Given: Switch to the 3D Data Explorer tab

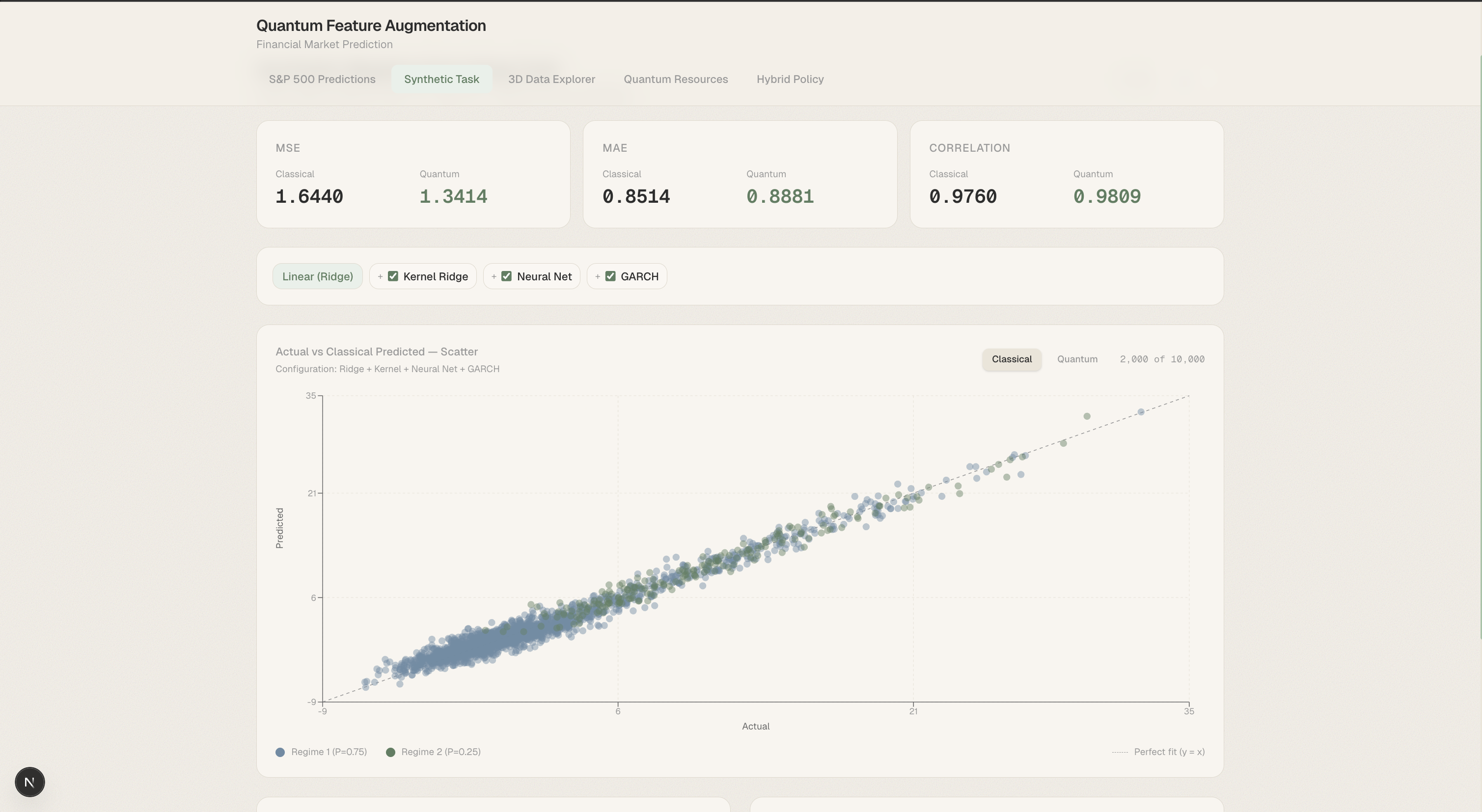Looking at the screenshot, I should tap(551, 80).
